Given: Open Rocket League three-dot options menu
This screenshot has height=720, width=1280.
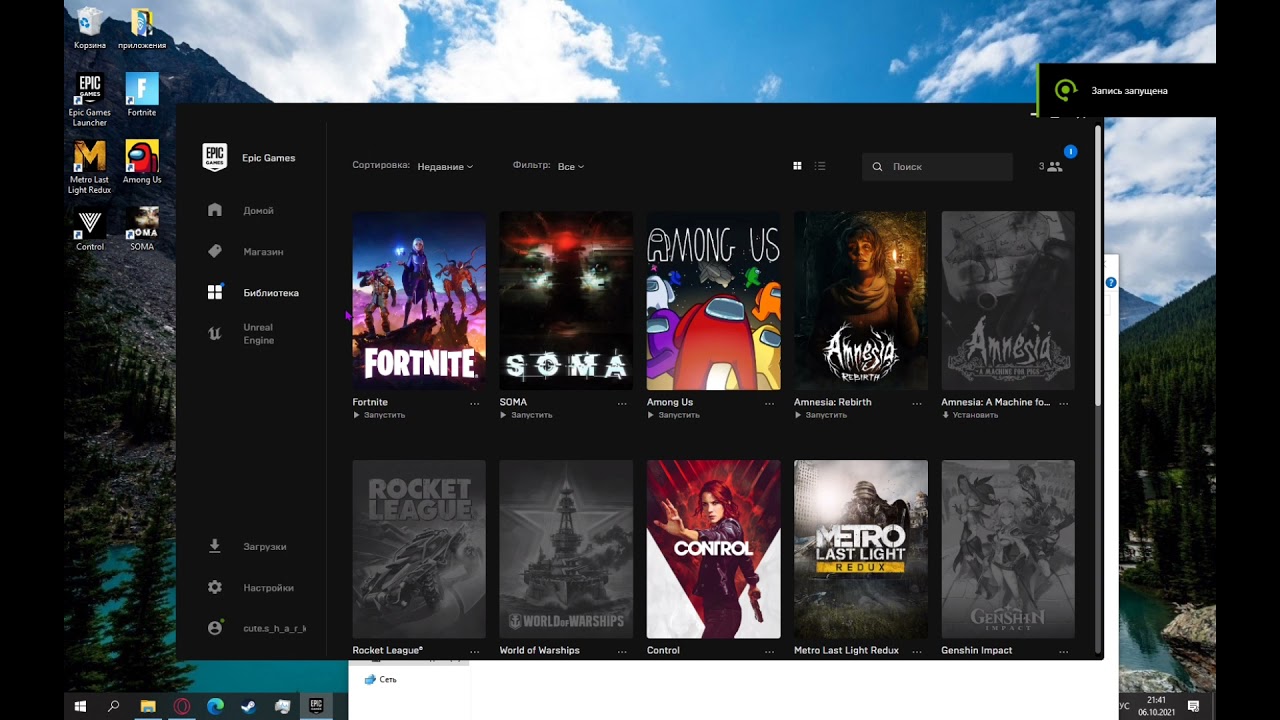Looking at the screenshot, I should pyautogui.click(x=475, y=651).
